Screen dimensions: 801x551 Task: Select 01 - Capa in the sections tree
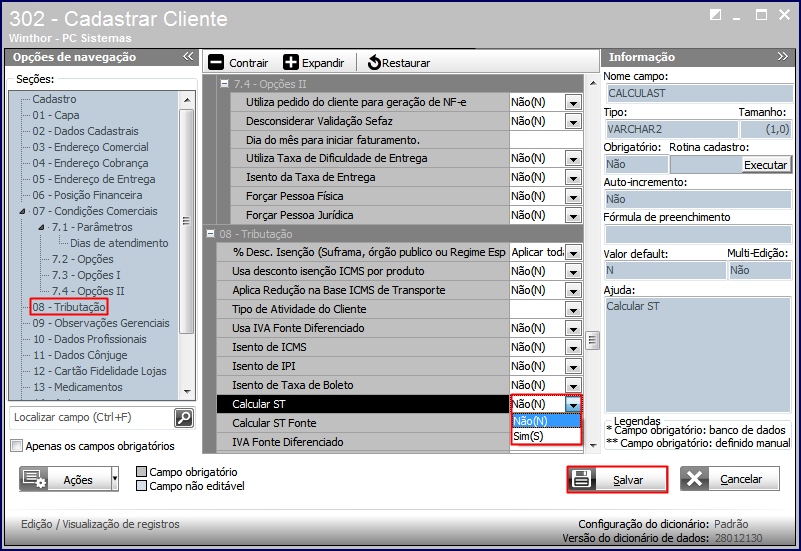coord(56,115)
